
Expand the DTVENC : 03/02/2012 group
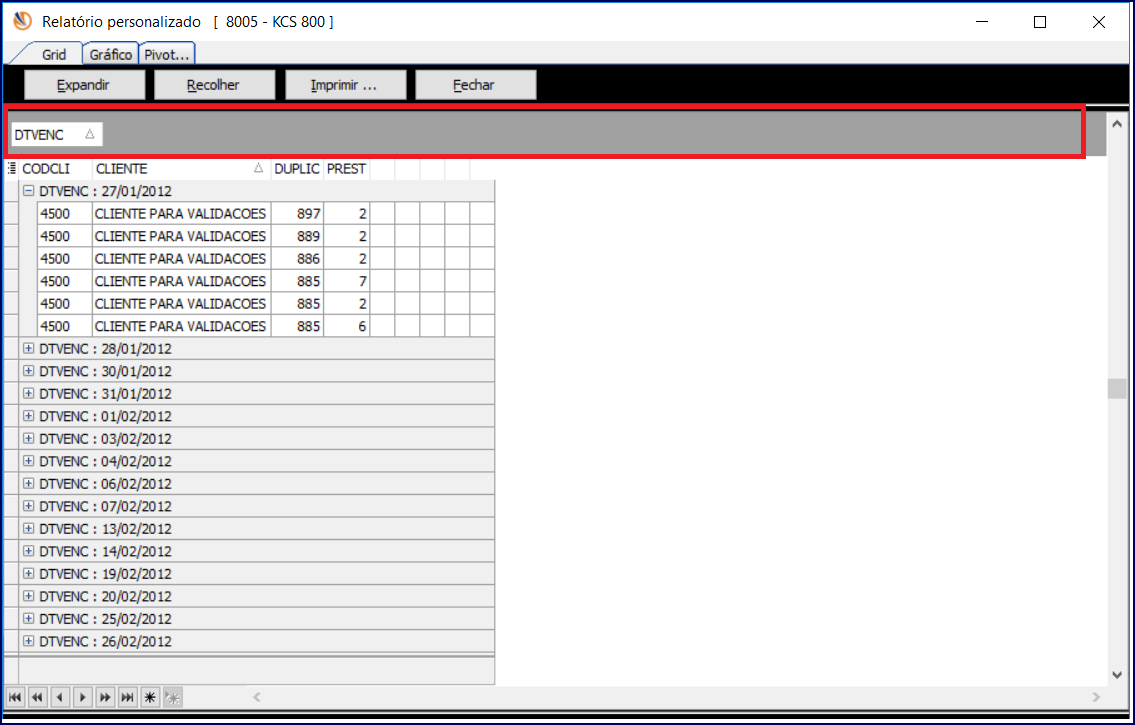pyautogui.click(x=28, y=438)
